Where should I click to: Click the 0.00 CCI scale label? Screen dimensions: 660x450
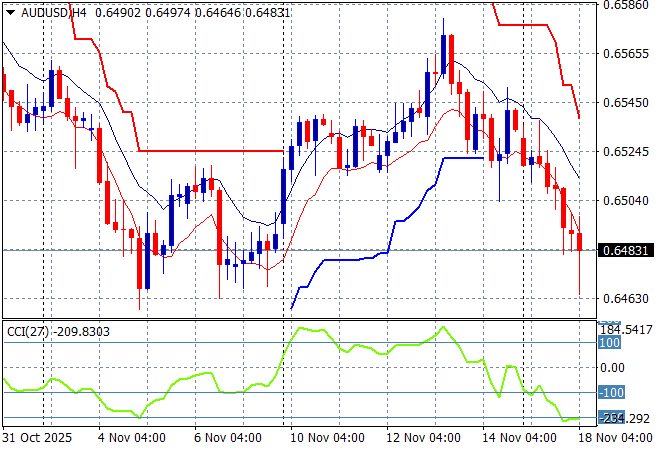click(612, 368)
